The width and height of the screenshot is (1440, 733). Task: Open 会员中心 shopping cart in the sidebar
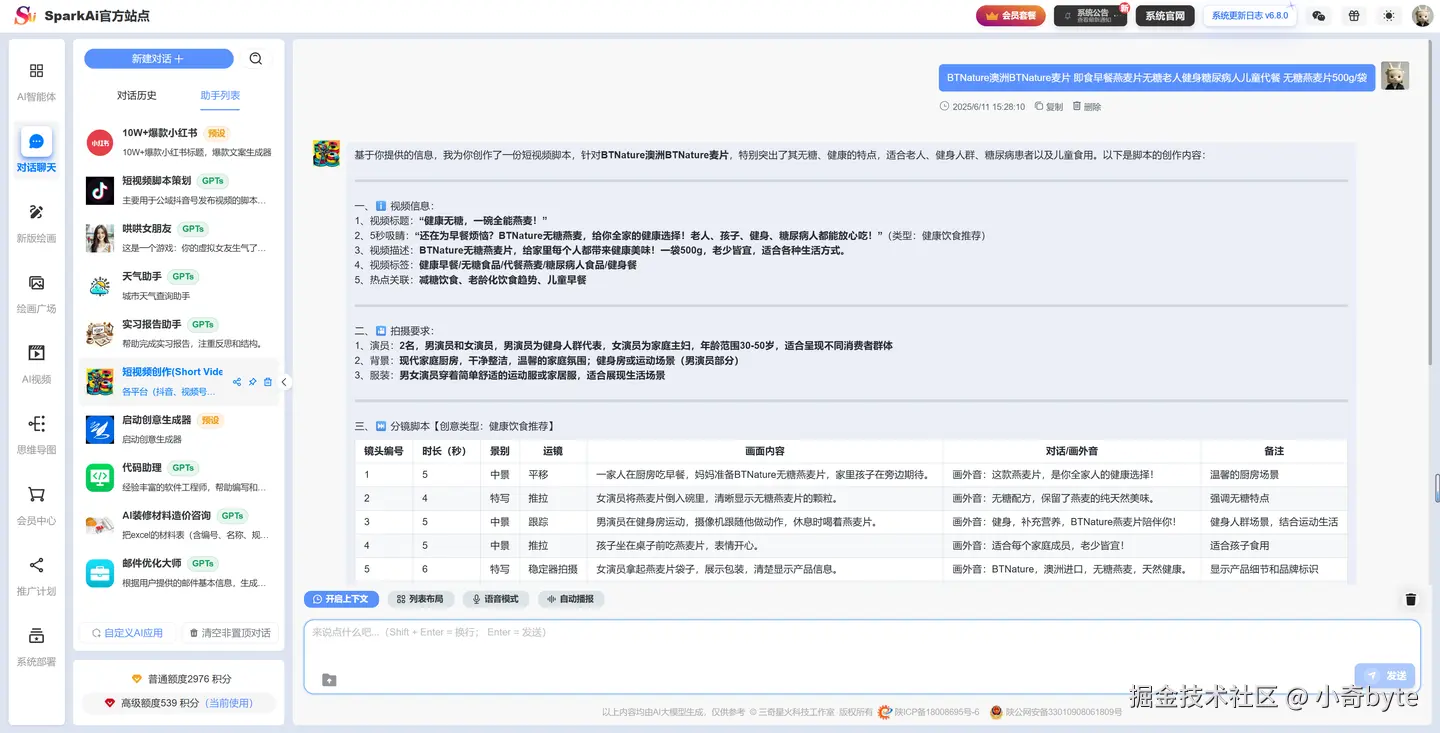(x=36, y=505)
